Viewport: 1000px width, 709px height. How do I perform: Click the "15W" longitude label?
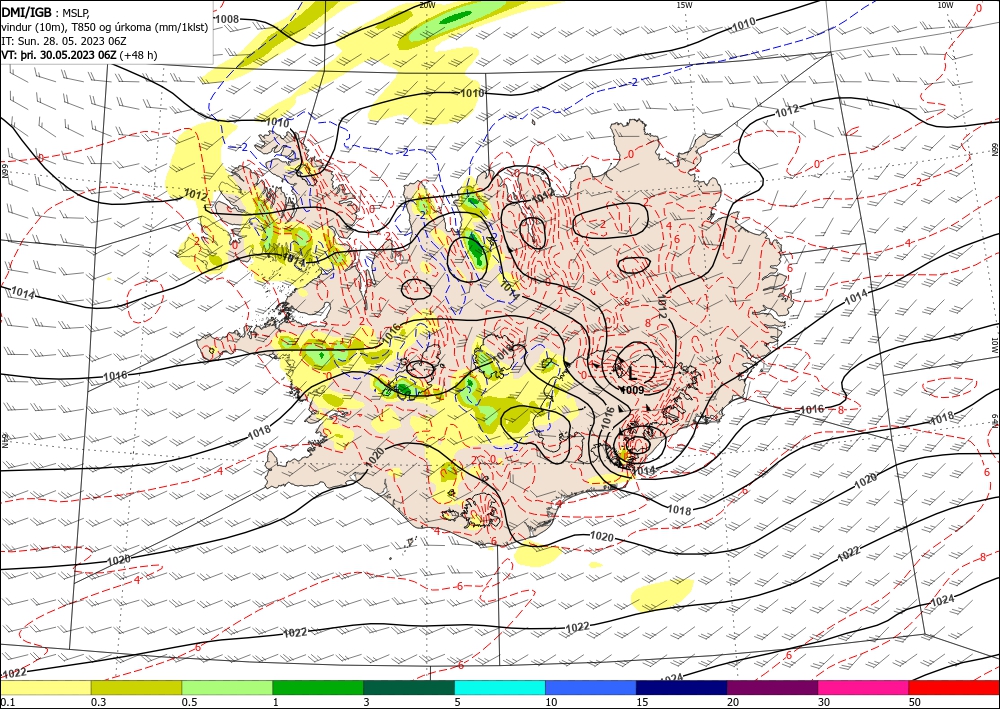pyautogui.click(x=684, y=5)
